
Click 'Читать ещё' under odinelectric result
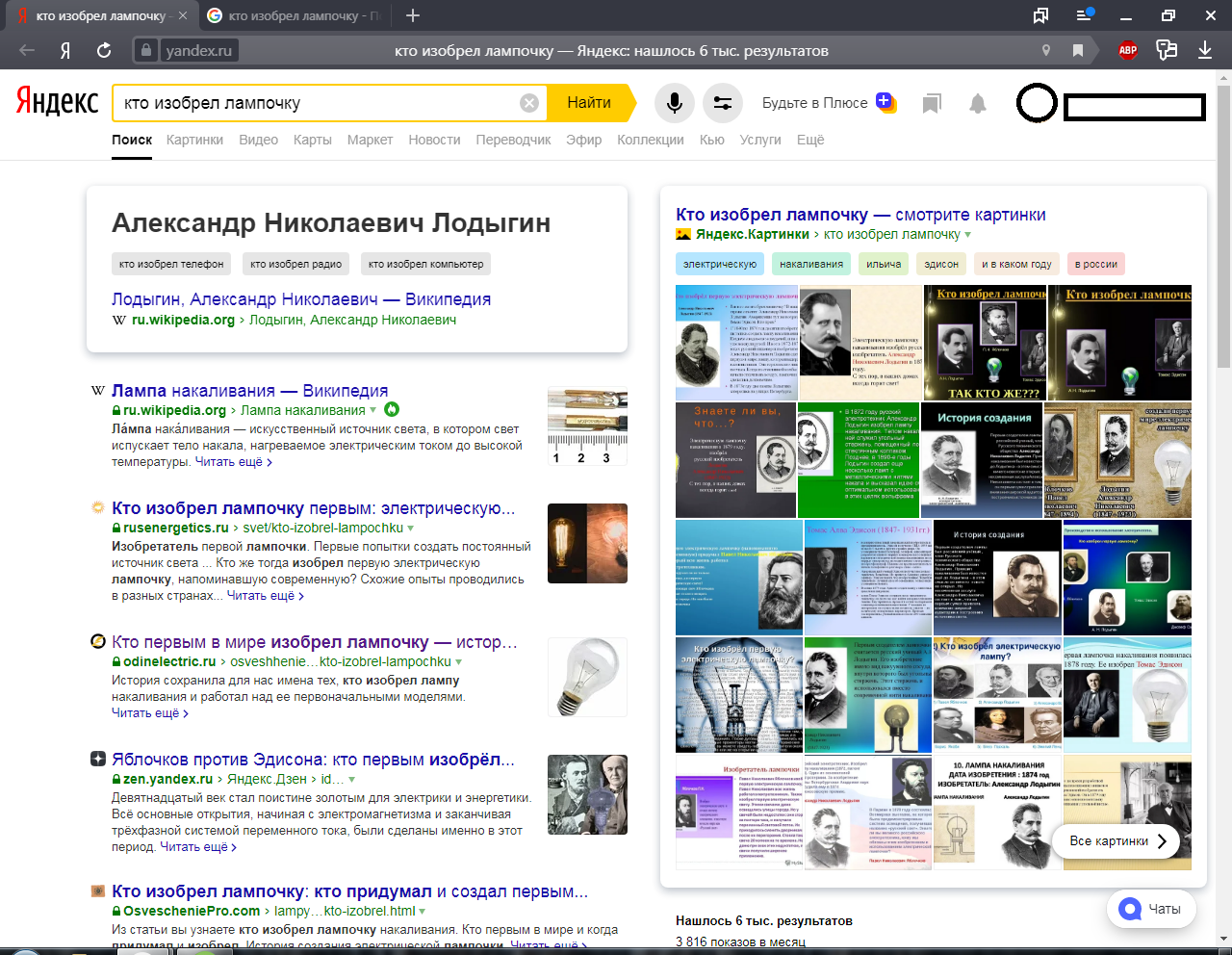click(149, 713)
